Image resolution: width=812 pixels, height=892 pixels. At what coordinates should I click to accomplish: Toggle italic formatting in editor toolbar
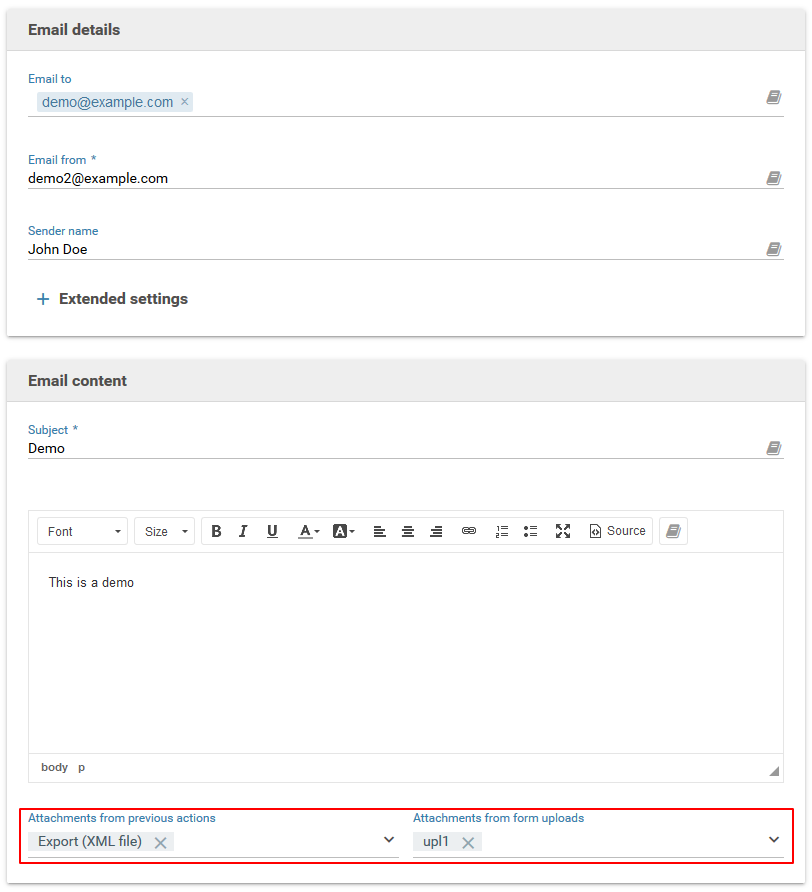click(x=243, y=531)
